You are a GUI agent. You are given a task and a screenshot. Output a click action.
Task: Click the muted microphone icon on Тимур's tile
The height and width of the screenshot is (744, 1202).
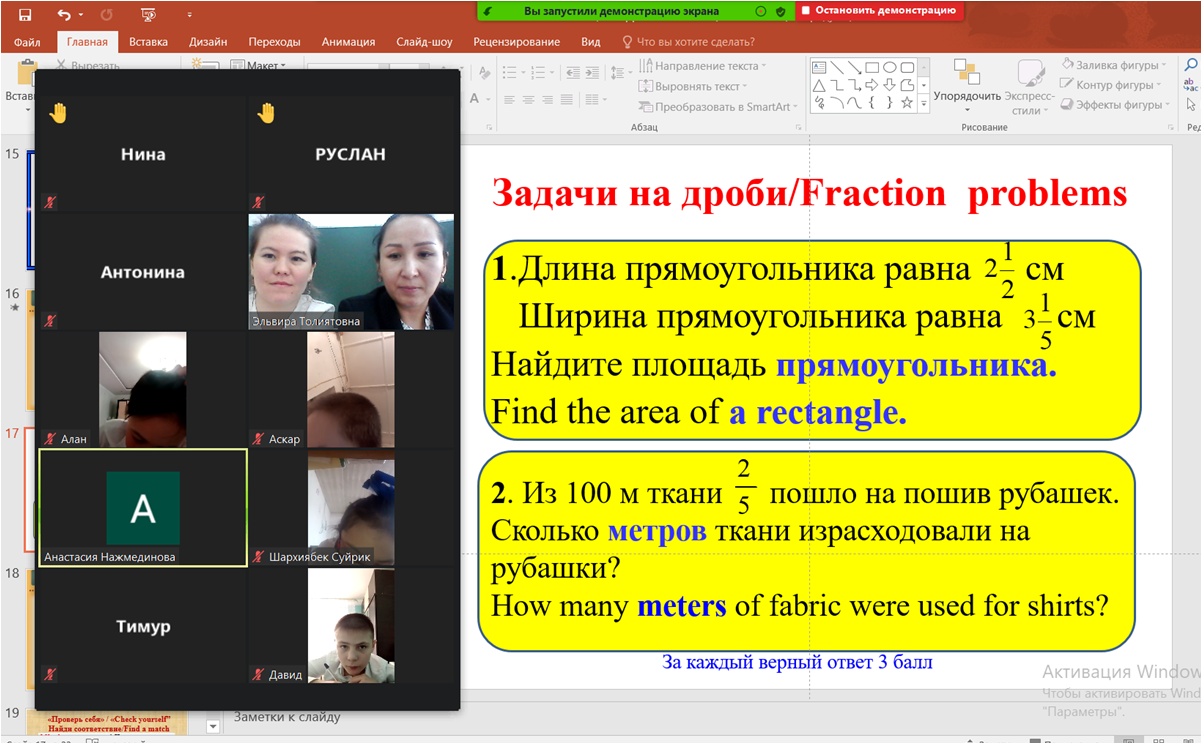[x=50, y=675]
